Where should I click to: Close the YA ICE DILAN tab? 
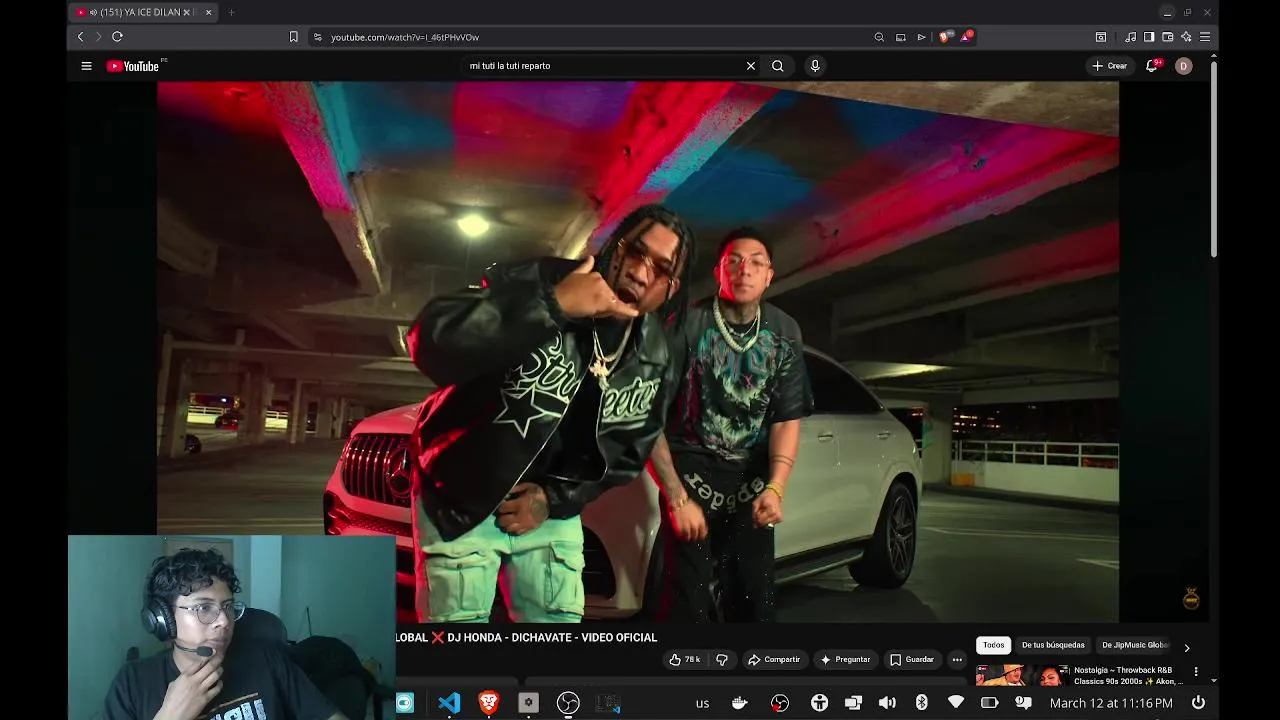208,12
